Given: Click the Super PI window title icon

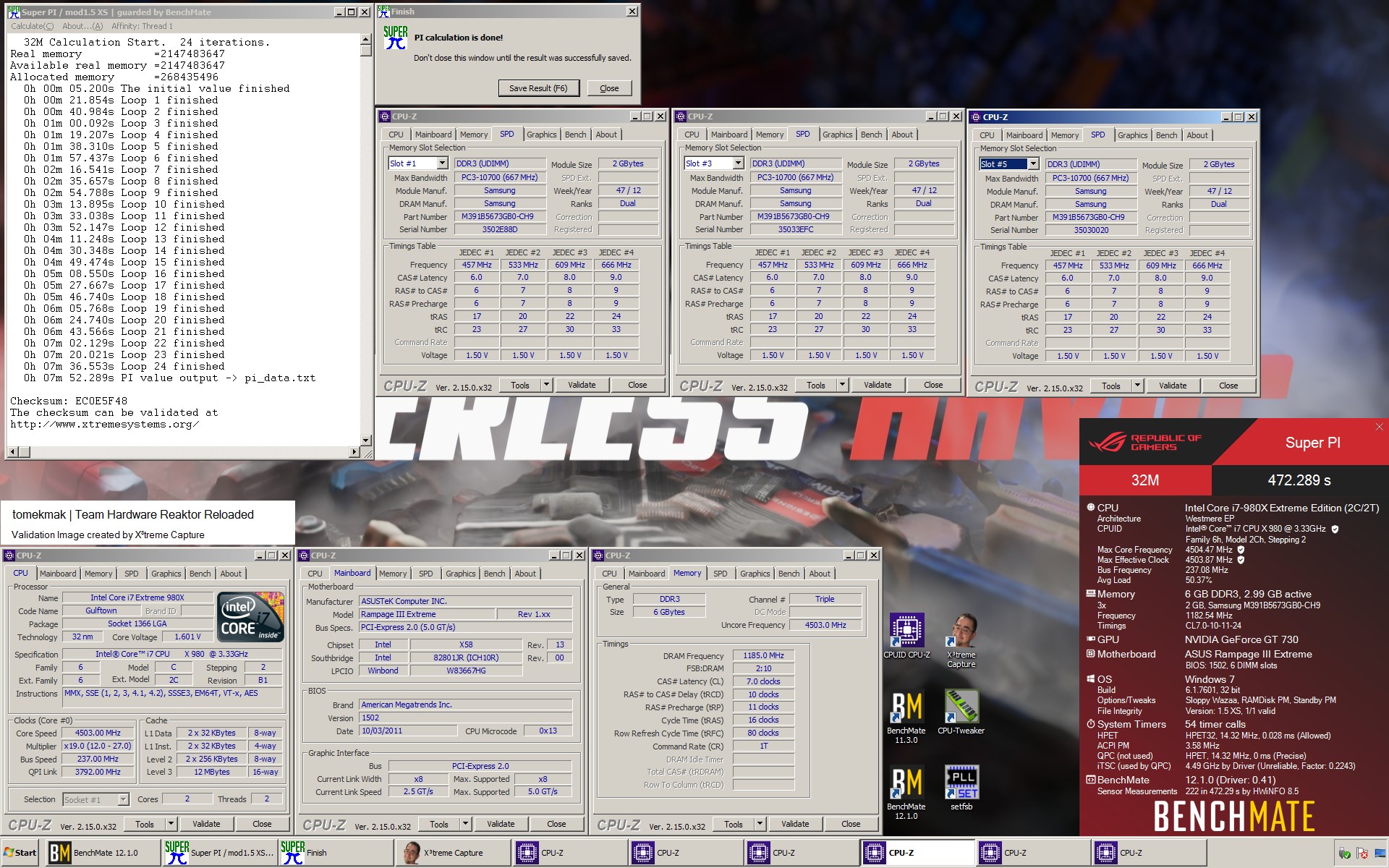Looking at the screenshot, I should tap(14, 12).
